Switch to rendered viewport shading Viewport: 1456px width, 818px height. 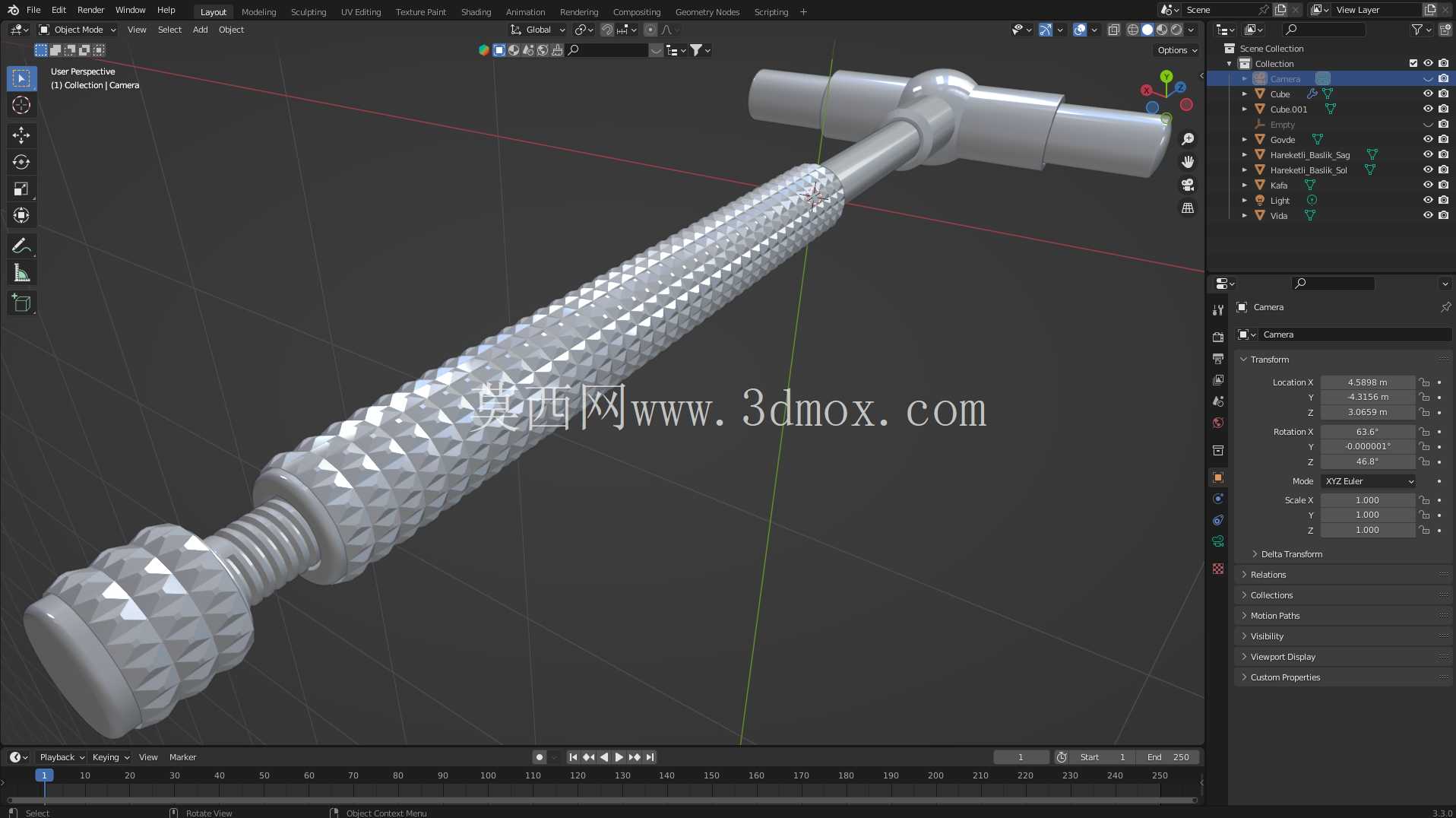[x=1176, y=30]
